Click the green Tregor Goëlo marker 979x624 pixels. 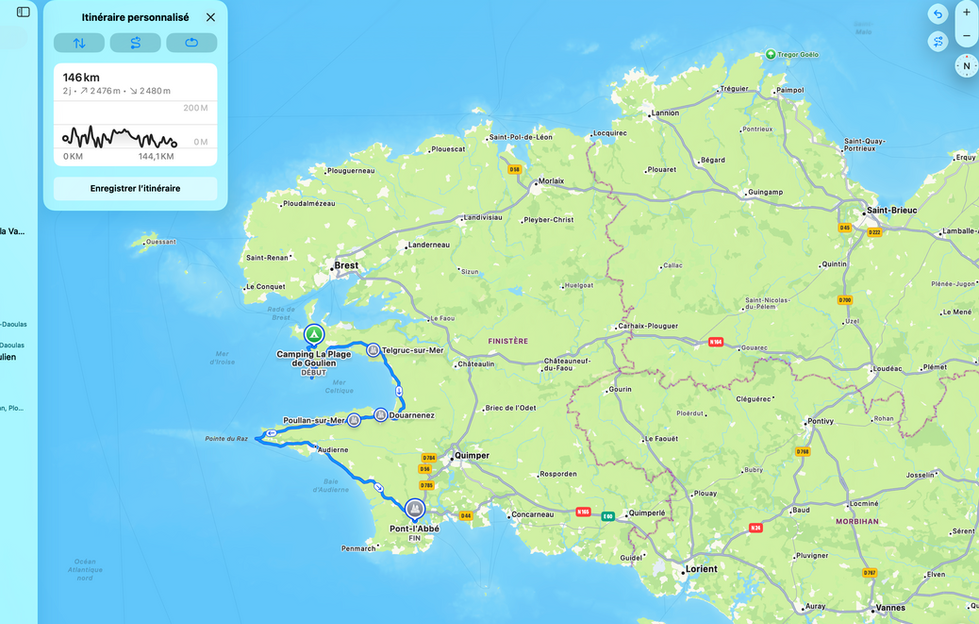tap(770, 54)
